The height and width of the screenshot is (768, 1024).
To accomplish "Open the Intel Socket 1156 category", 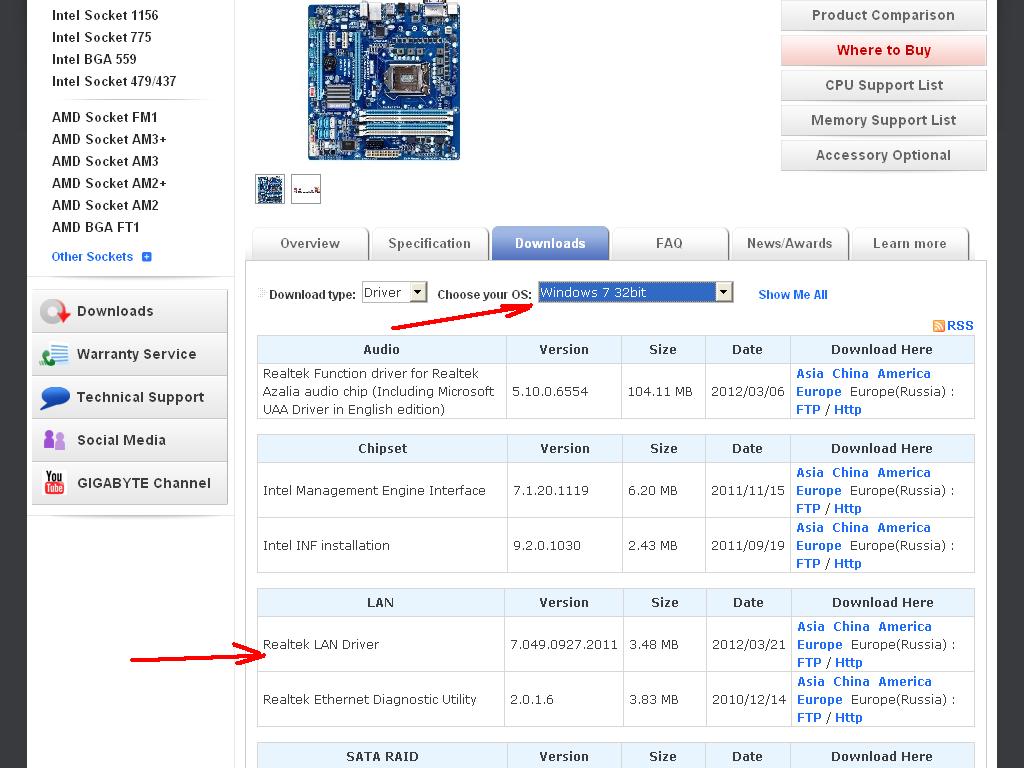I will [105, 15].
